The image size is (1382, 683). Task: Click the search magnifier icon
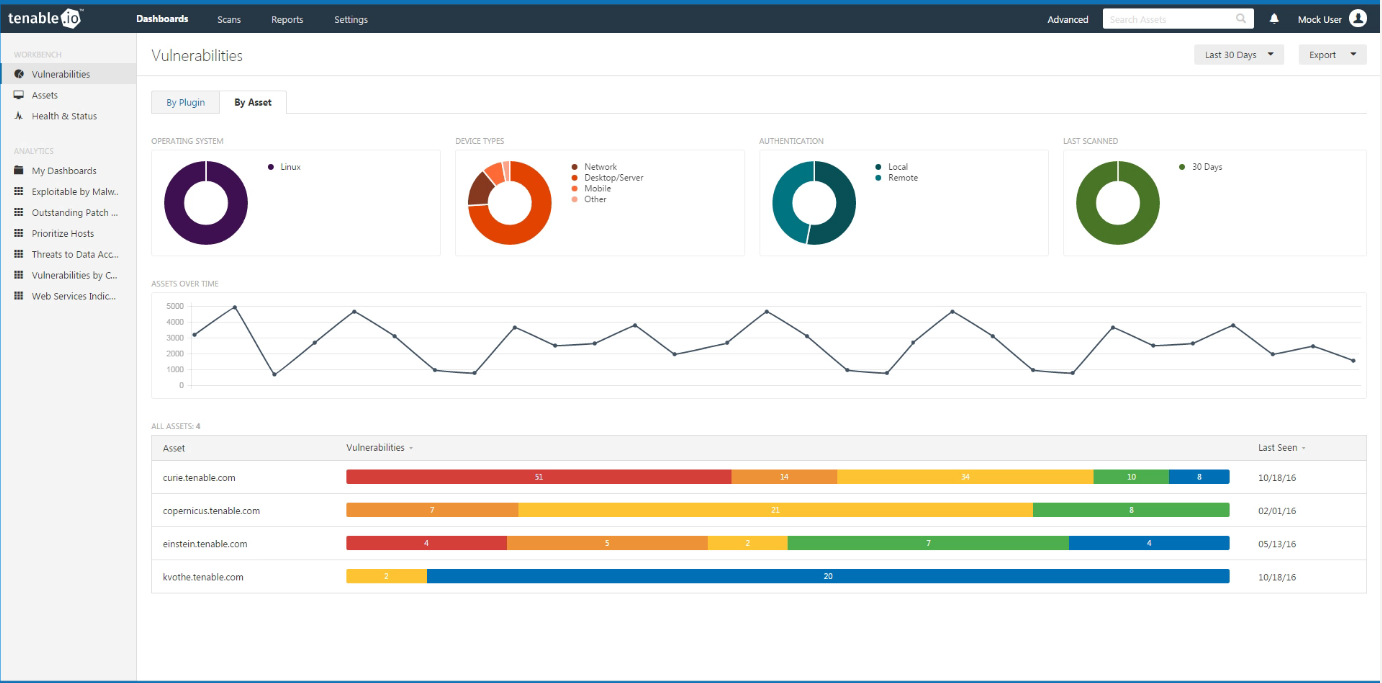tap(1241, 19)
